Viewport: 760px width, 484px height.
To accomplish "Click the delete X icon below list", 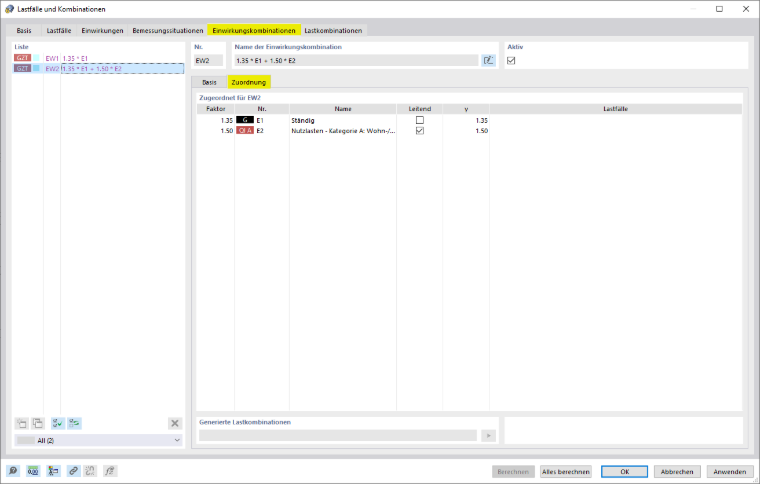I will point(175,423).
